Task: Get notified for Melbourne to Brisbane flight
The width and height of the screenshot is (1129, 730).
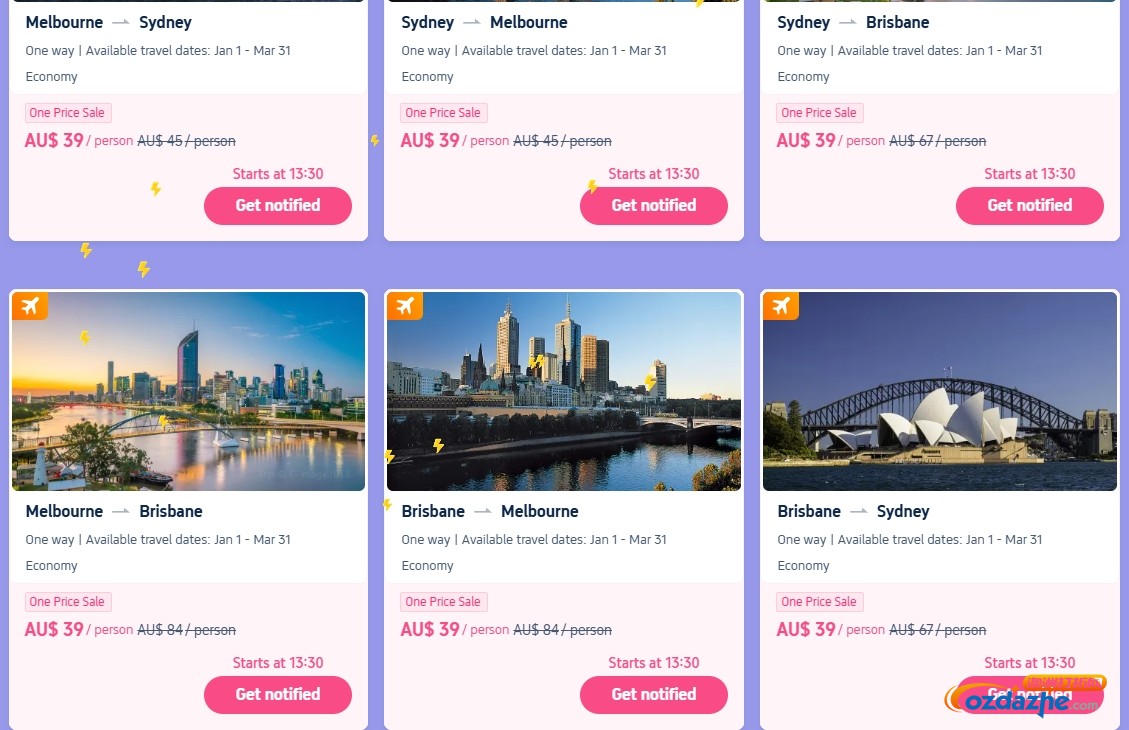Action: coord(278,695)
